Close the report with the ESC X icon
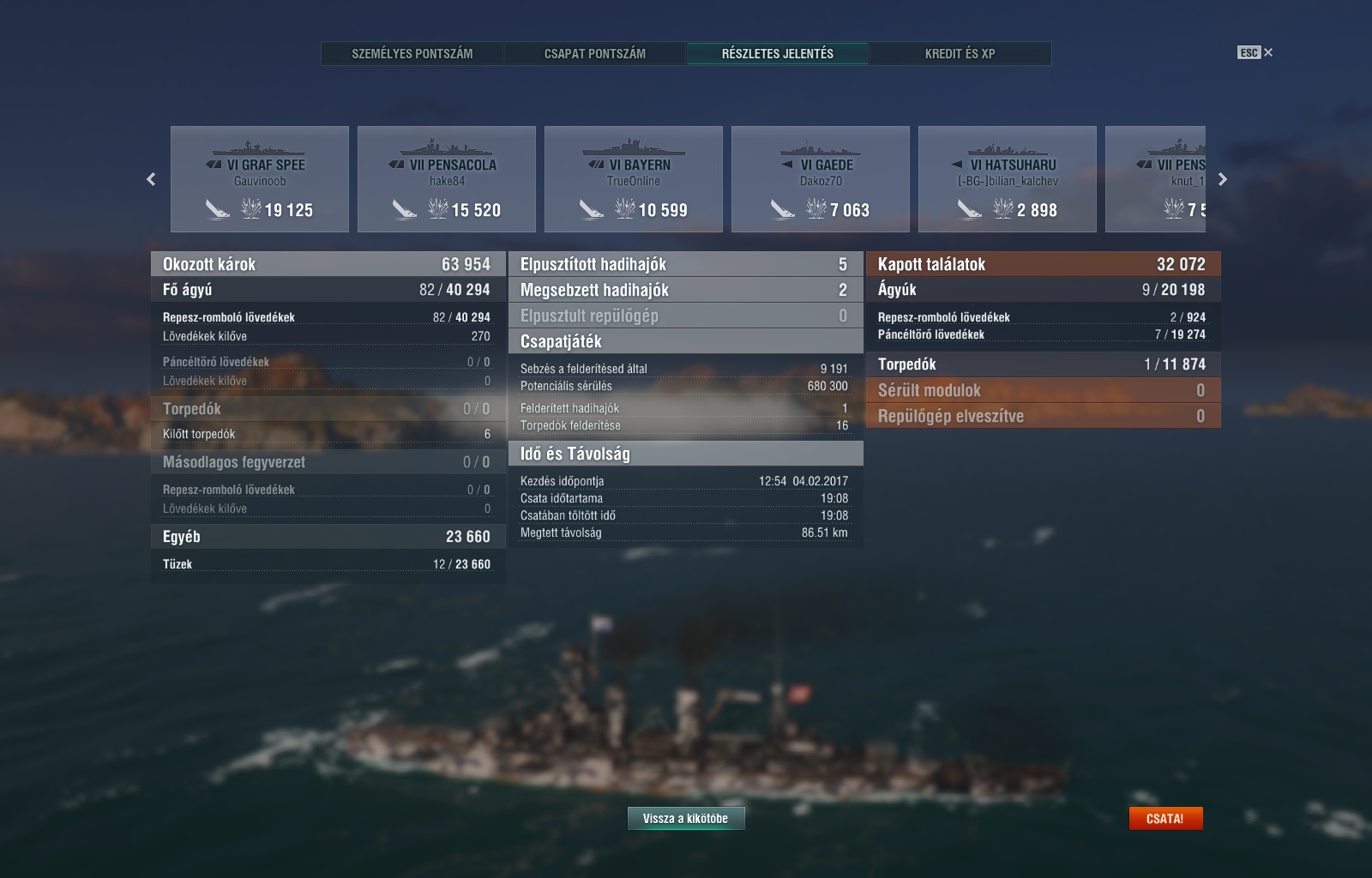Viewport: 1372px width, 878px height. [1255, 52]
